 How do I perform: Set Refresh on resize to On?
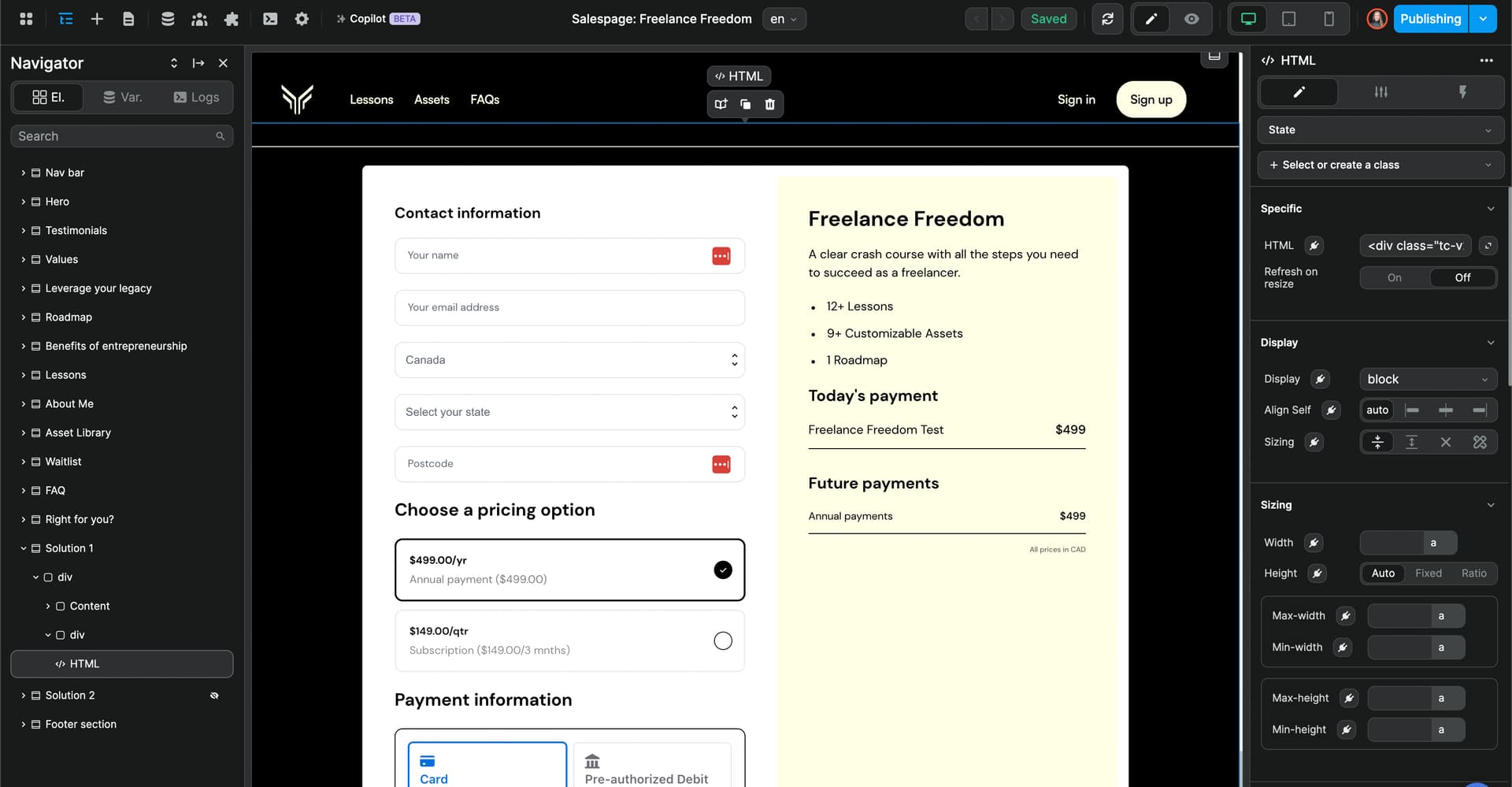(x=1394, y=278)
